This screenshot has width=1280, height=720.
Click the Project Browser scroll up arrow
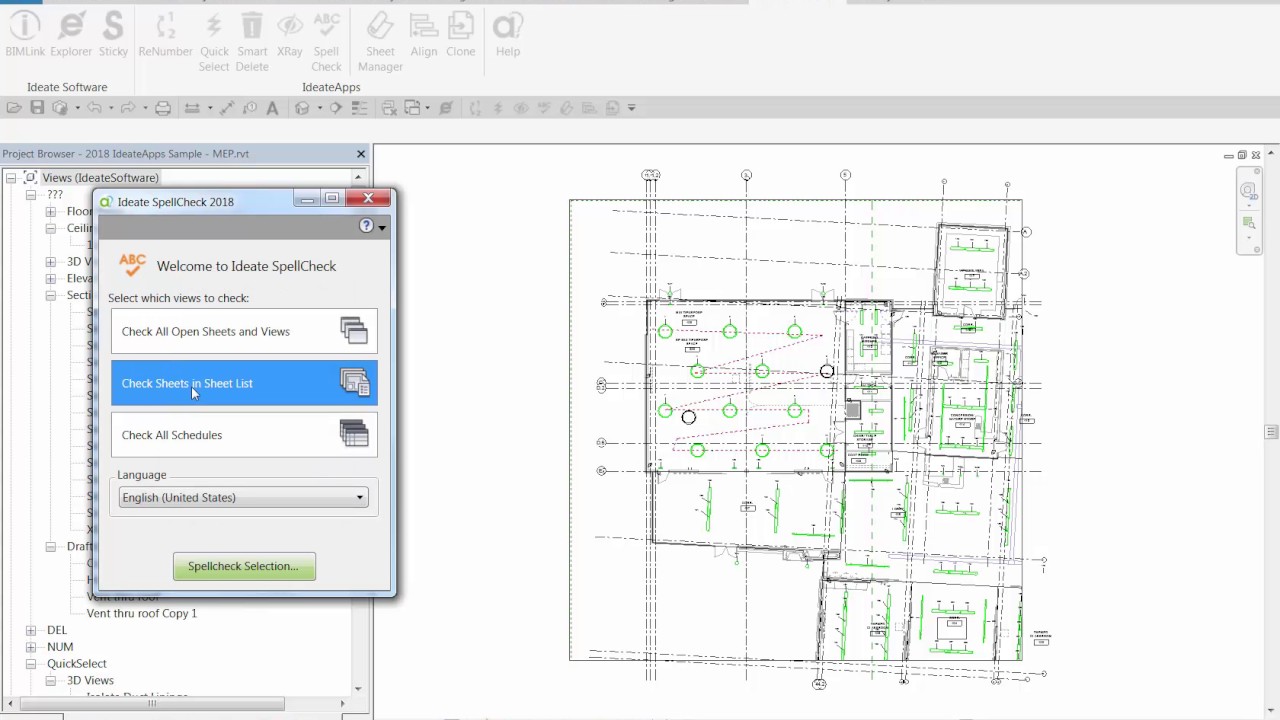click(x=358, y=177)
